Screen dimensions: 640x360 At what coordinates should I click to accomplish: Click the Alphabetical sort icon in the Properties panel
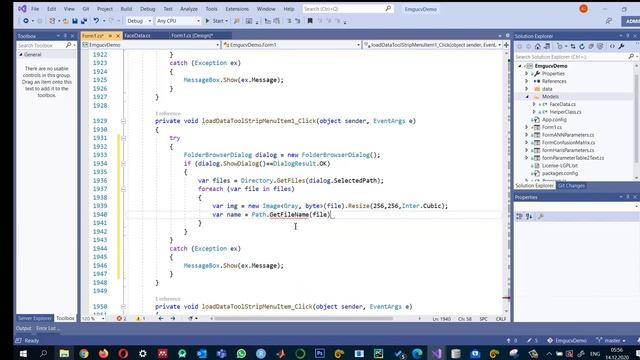[529, 216]
